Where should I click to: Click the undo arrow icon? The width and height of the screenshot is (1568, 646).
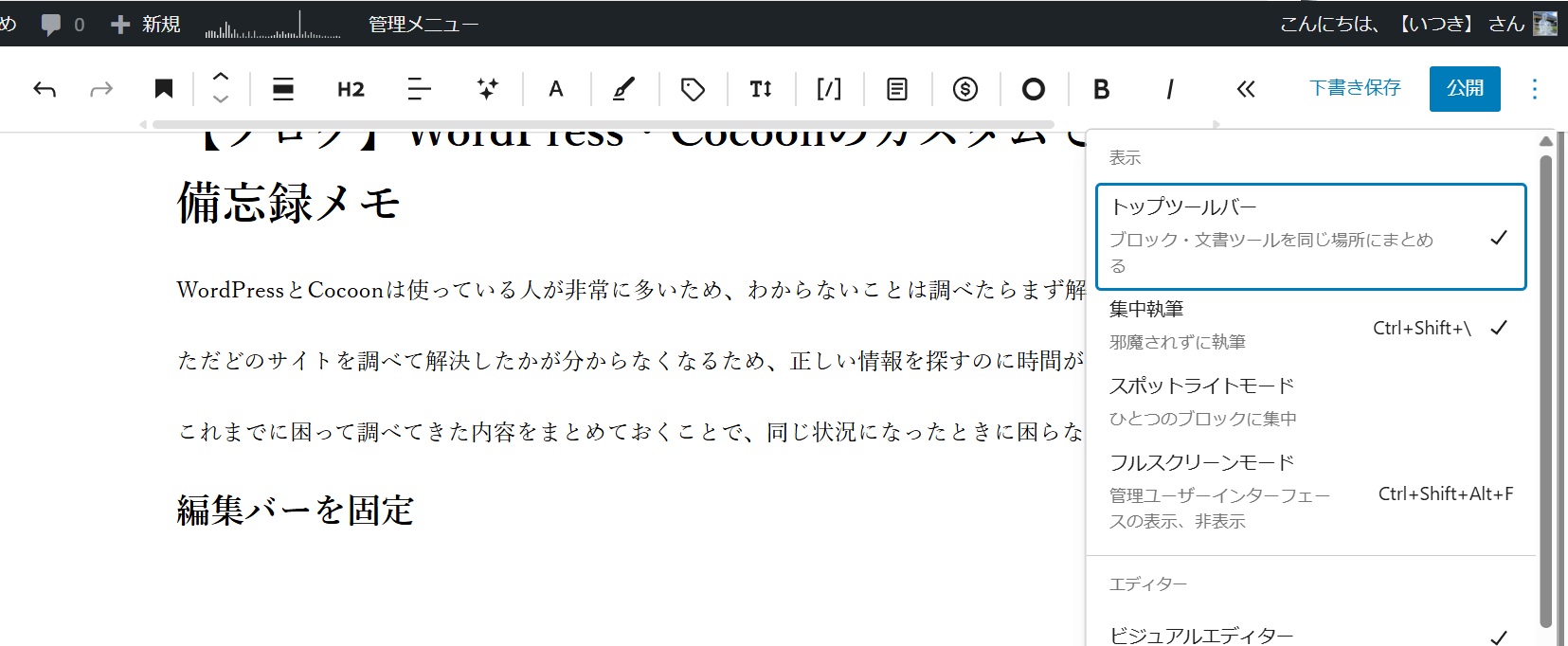[45, 89]
